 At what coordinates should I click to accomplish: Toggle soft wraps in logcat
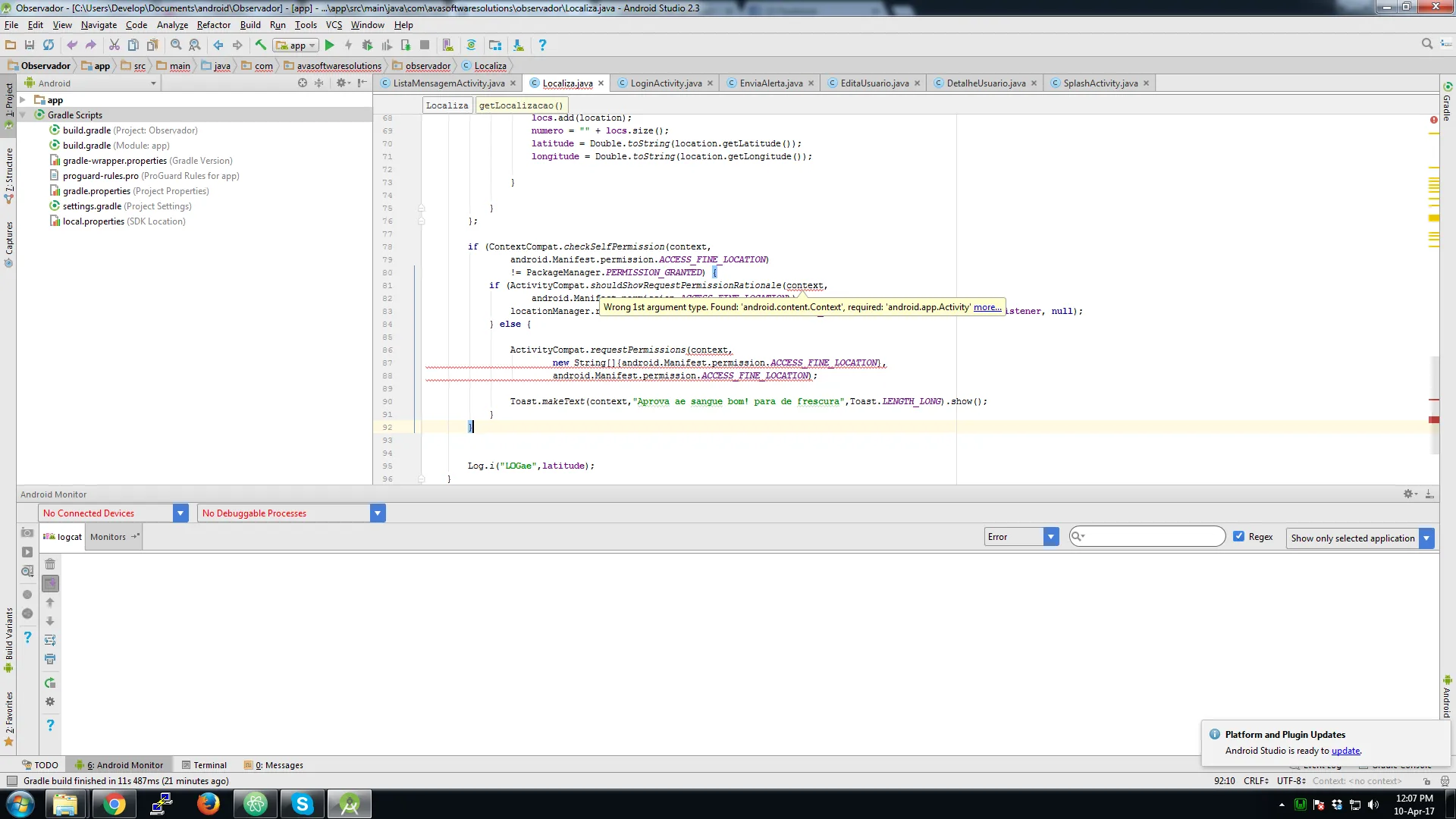click(x=50, y=640)
